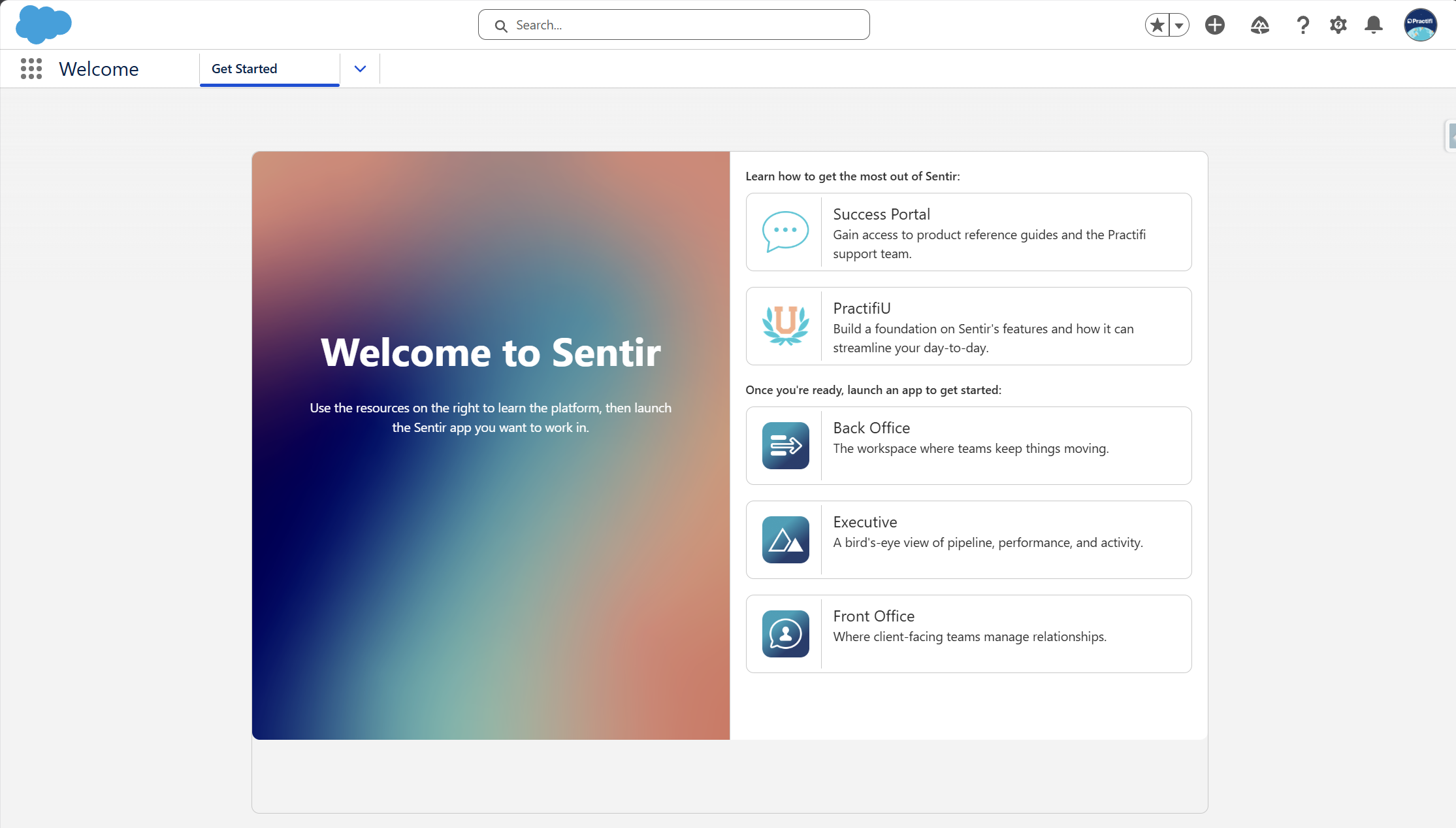Open the Help question mark menu
Image resolution: width=1456 pixels, height=828 pixels.
pos(1302,25)
